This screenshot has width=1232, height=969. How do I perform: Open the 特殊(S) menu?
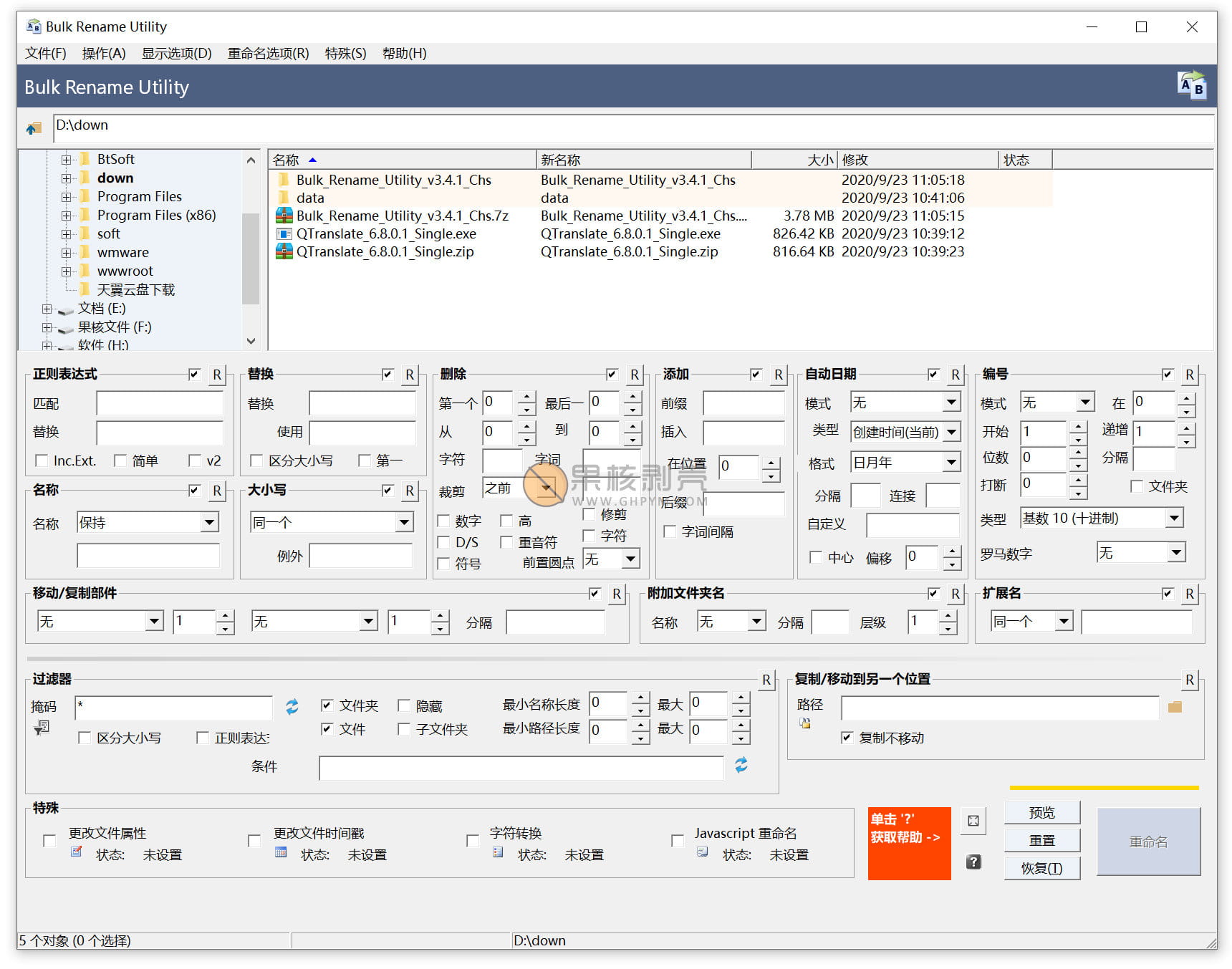[345, 53]
